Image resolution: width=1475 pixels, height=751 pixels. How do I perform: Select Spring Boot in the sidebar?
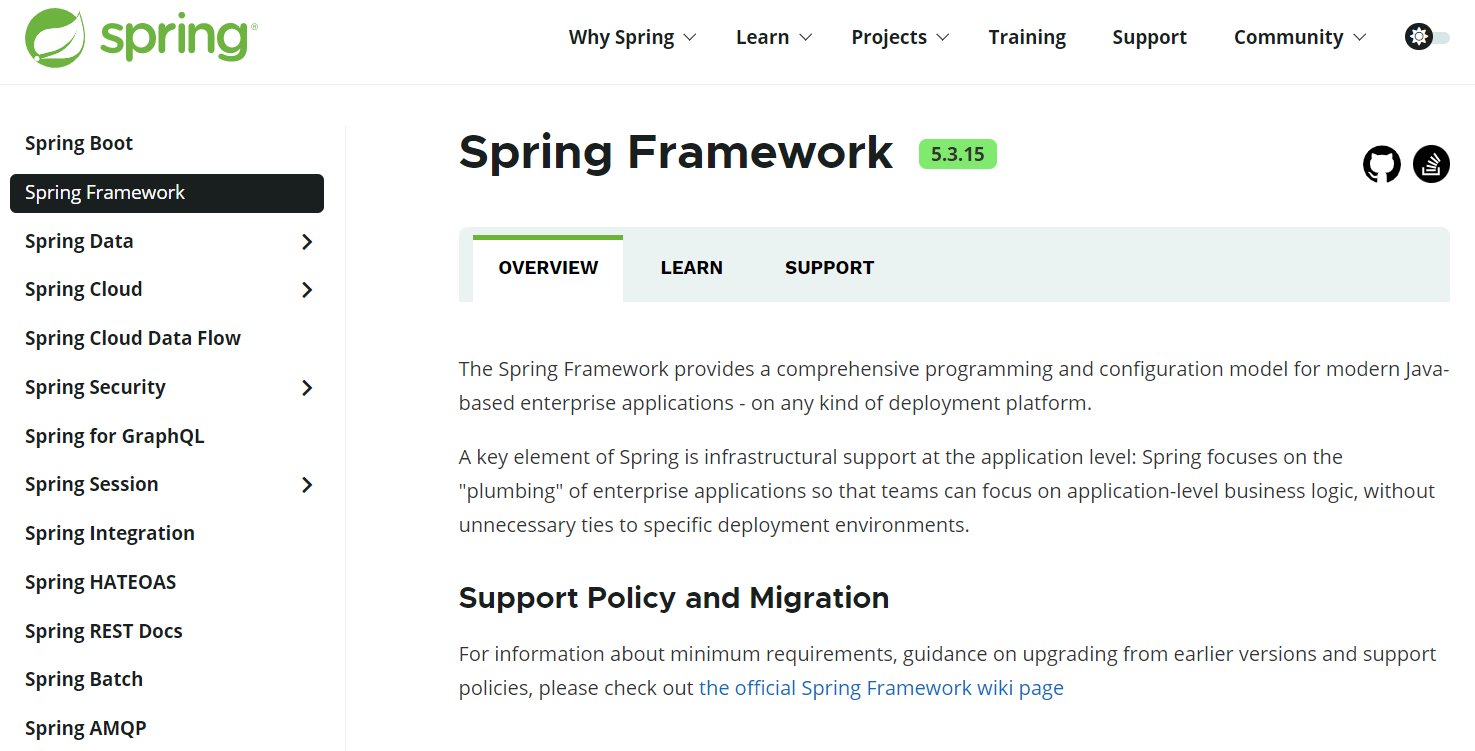(x=79, y=143)
